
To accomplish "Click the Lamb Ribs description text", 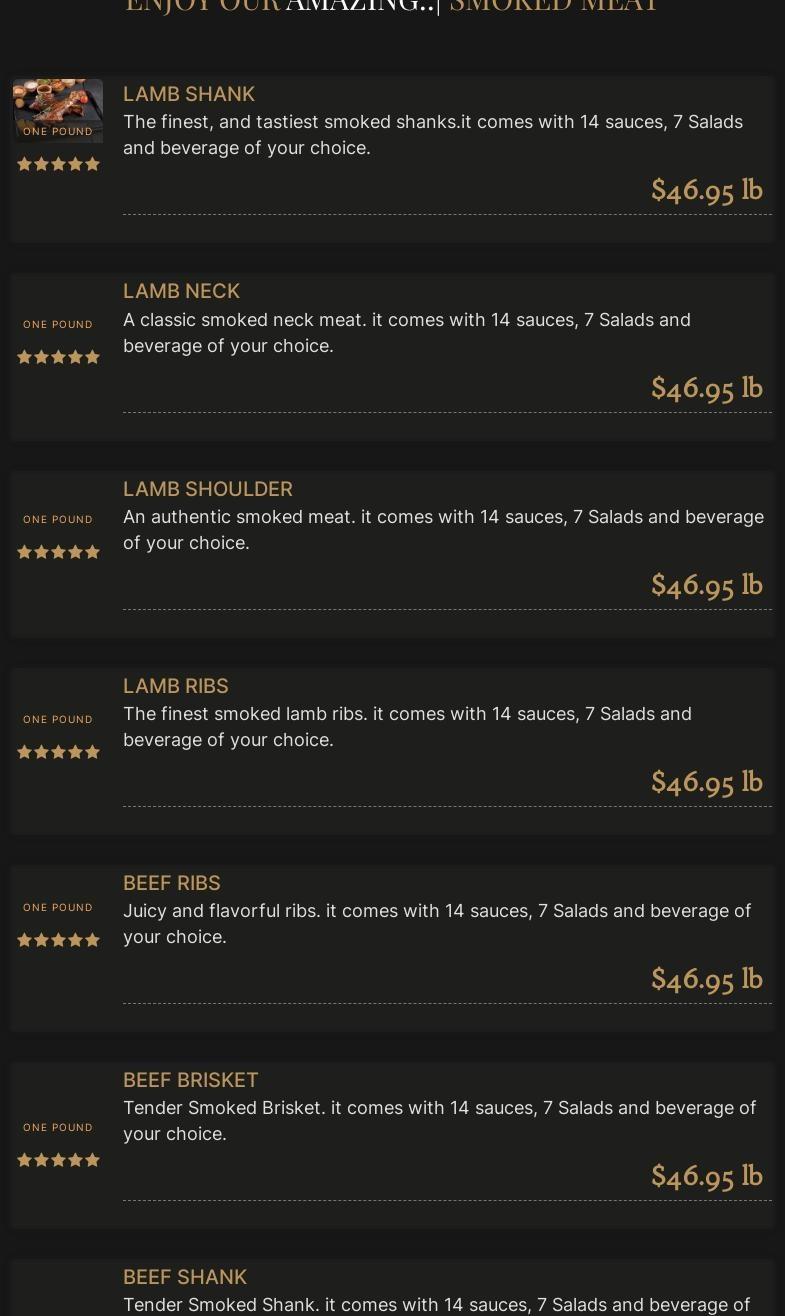I will tap(407, 727).
